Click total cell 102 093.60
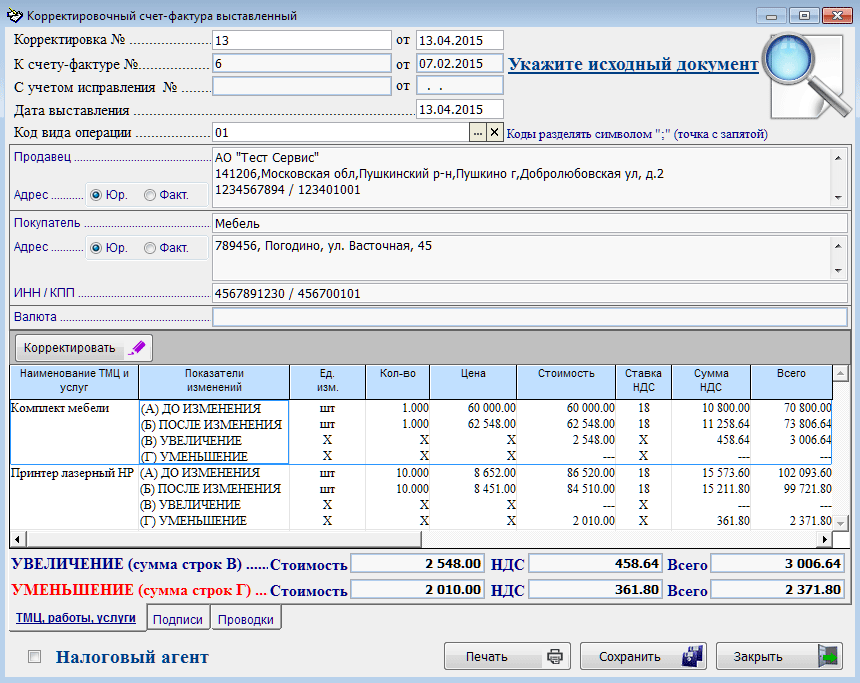The image size is (860, 683). coord(805,473)
